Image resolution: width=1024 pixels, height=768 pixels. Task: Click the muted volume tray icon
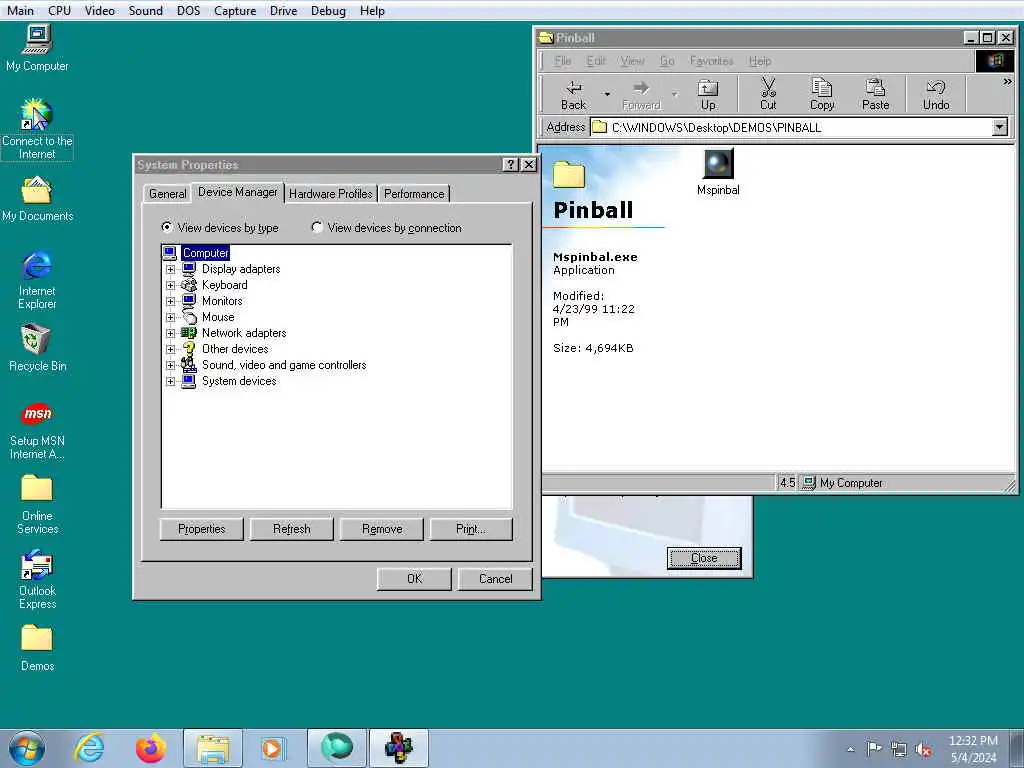pyautogui.click(x=923, y=749)
